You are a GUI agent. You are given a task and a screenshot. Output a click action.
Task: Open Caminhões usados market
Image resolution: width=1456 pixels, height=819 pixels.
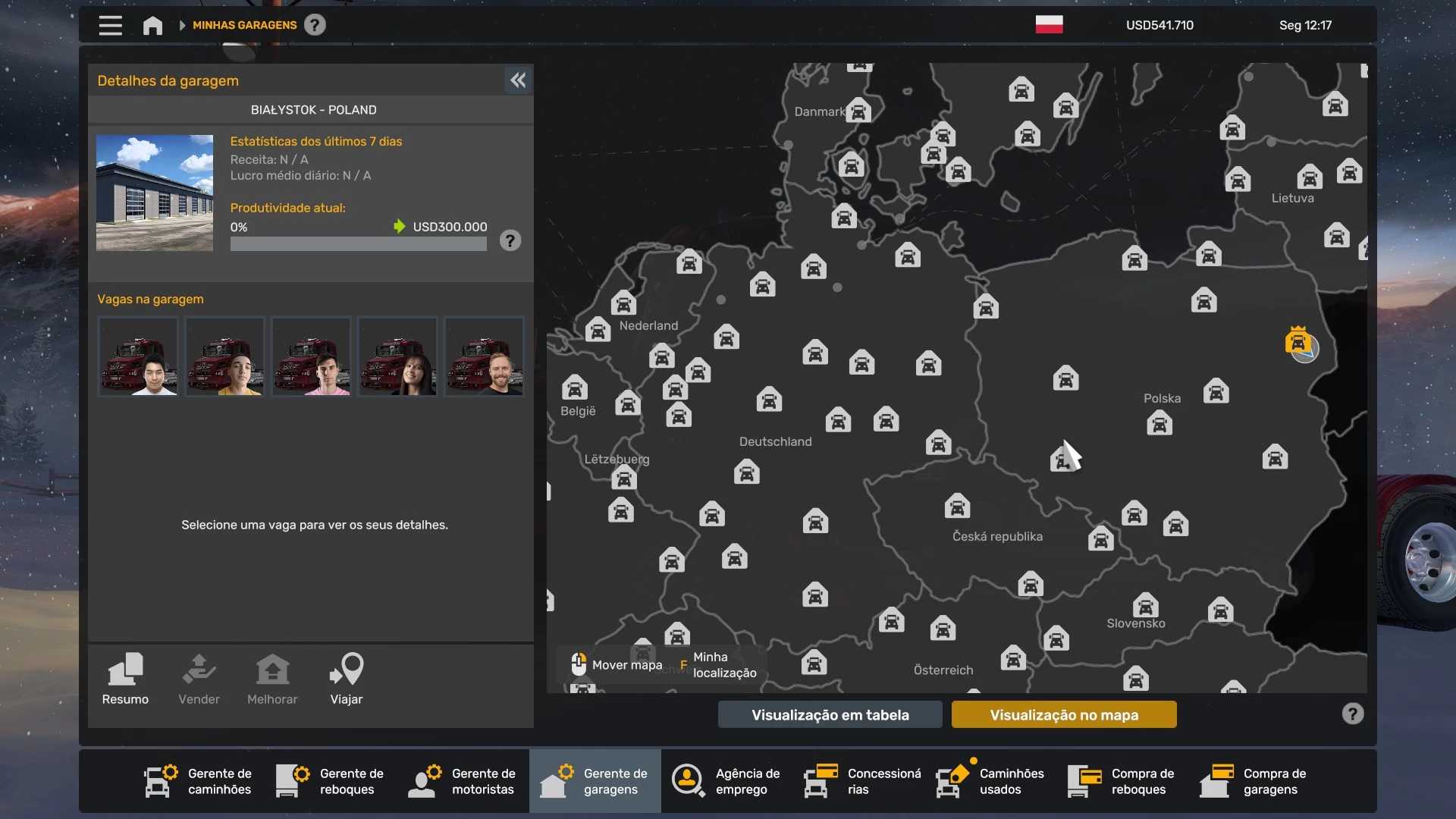[990, 781]
